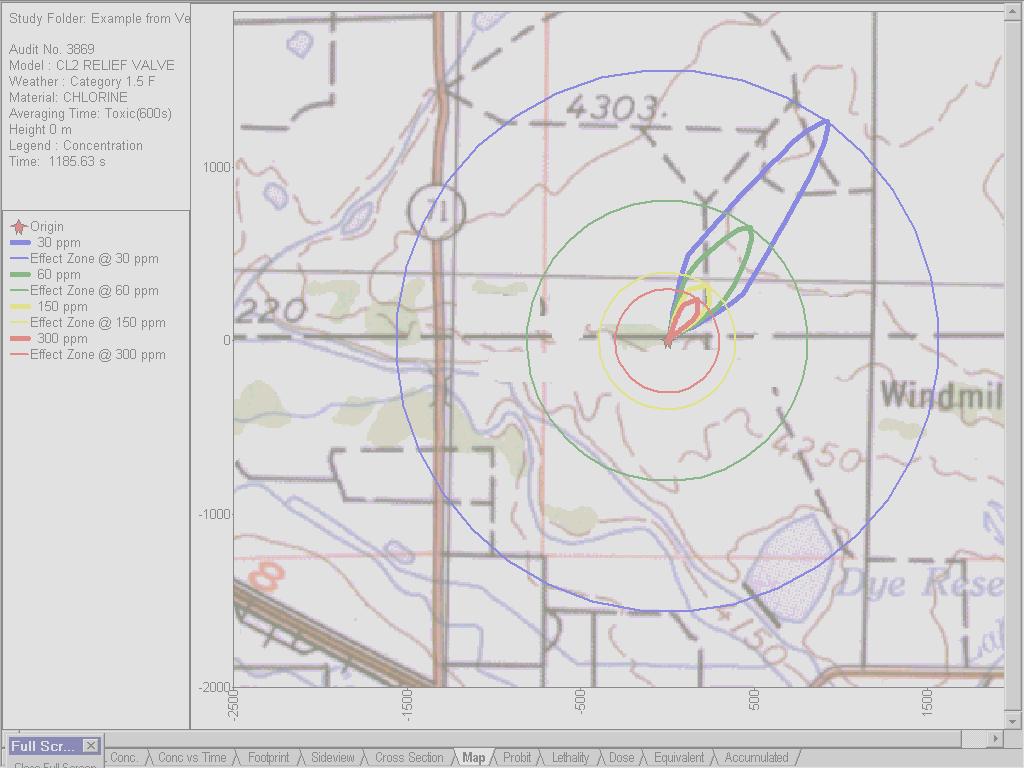This screenshot has height=768, width=1024.
Task: Click the '4250' contour label on map
Action: 818,453
